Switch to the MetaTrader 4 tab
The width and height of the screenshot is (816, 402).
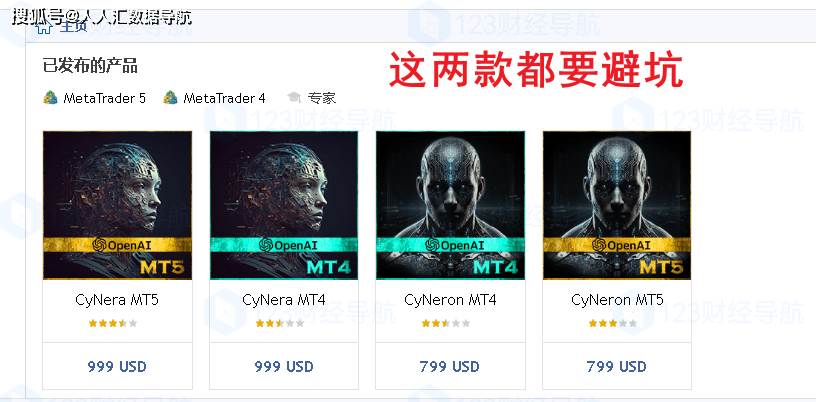pos(214,97)
